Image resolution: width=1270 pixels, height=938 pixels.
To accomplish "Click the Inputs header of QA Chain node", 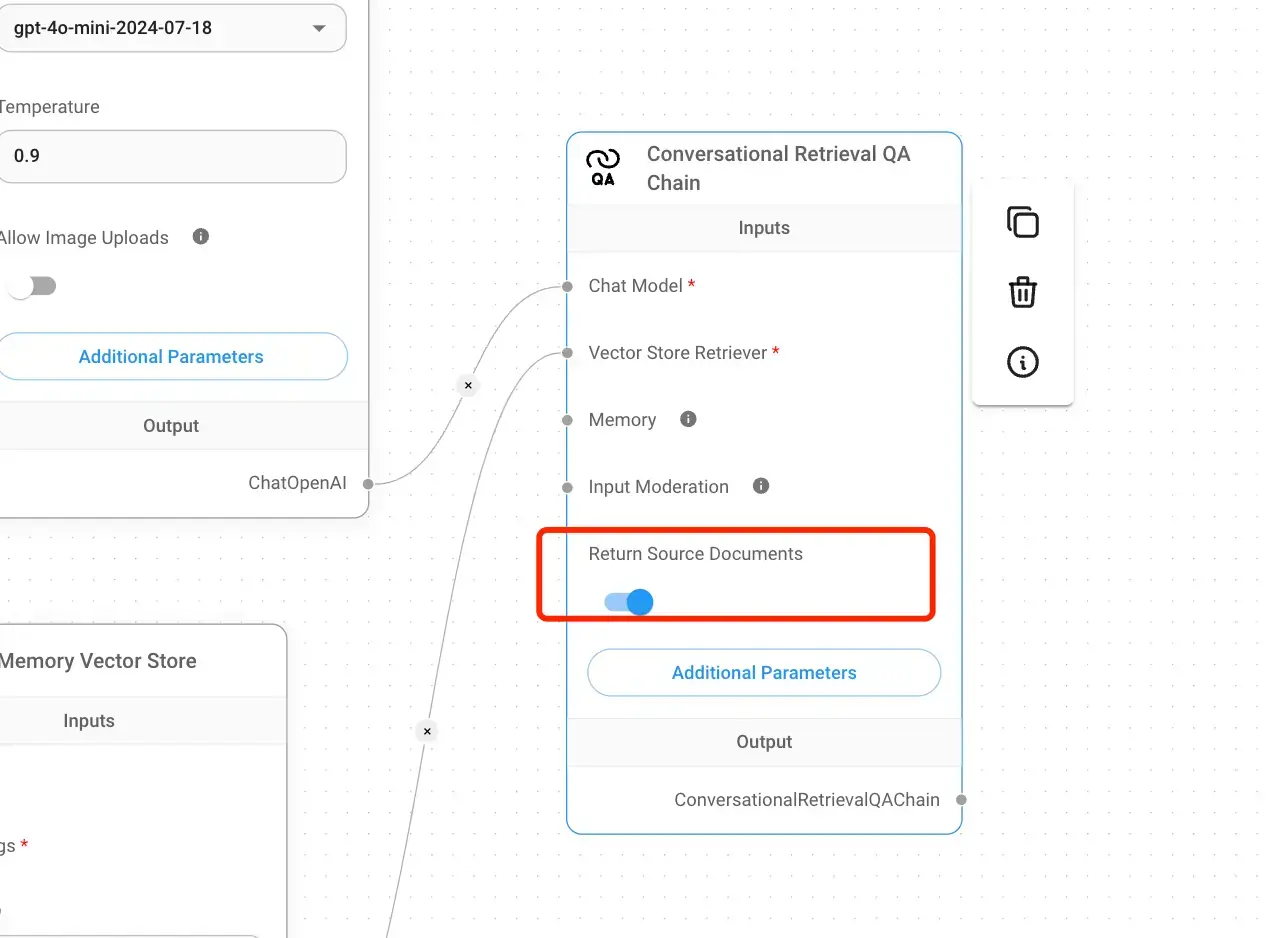I will [x=764, y=228].
